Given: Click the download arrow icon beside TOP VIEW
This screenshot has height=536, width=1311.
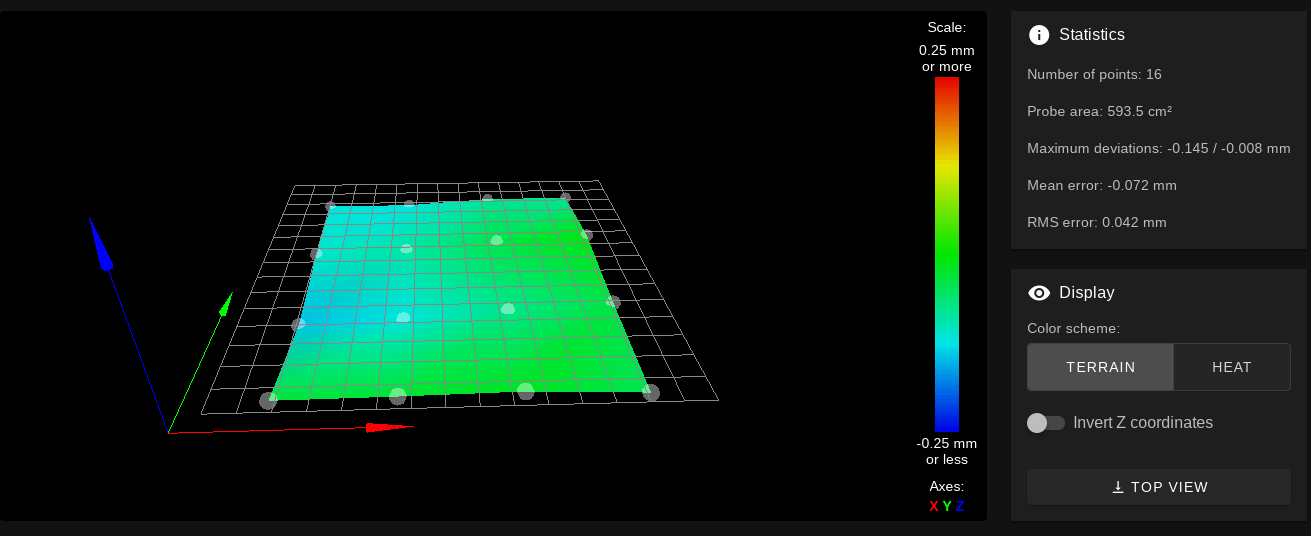Looking at the screenshot, I should tap(1118, 487).
